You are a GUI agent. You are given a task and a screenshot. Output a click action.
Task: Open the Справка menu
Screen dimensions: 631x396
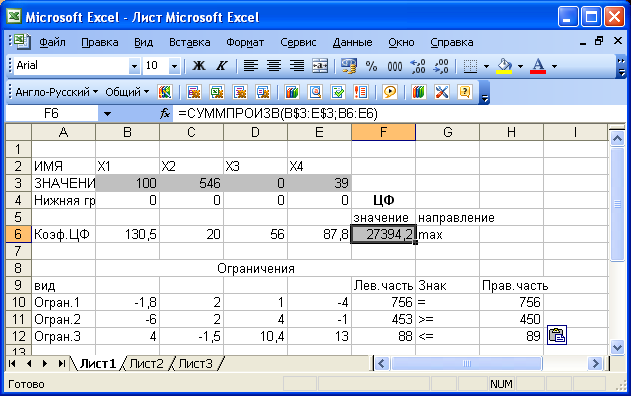[452, 42]
